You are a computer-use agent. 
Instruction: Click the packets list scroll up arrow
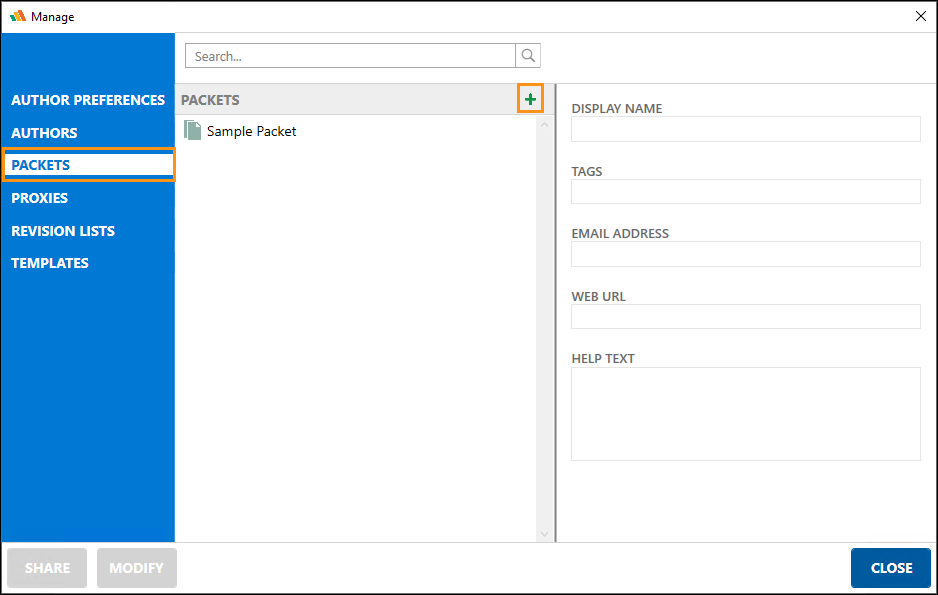544,124
